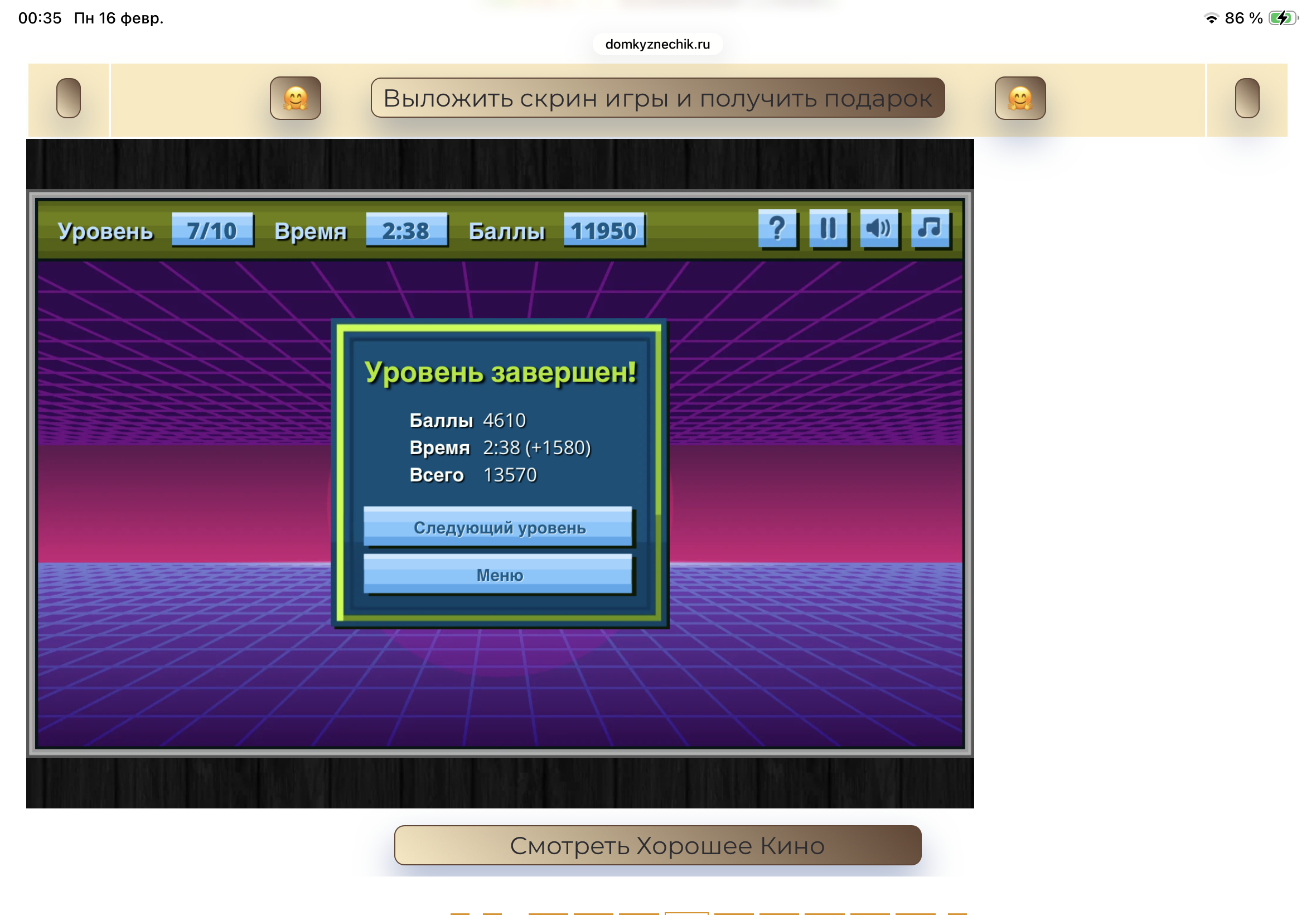Open the question mark help button
This screenshot has height=915, width=1316.
click(777, 229)
